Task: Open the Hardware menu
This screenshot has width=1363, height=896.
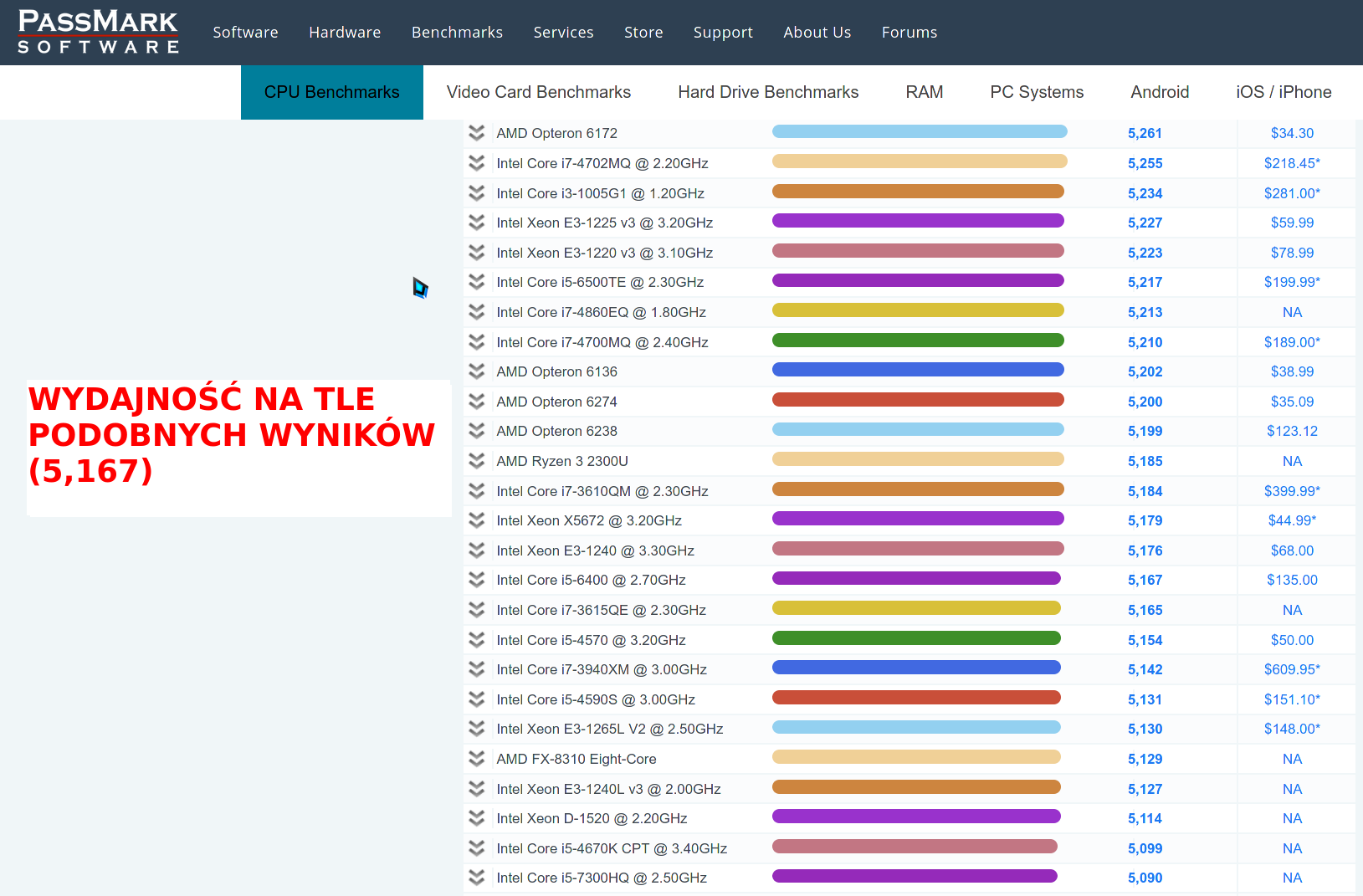Action: [345, 32]
